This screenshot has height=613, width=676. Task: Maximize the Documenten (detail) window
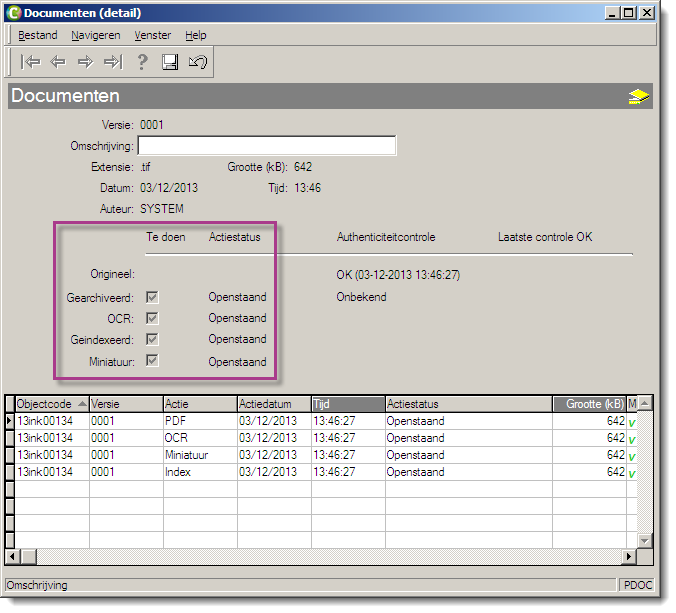click(628, 13)
